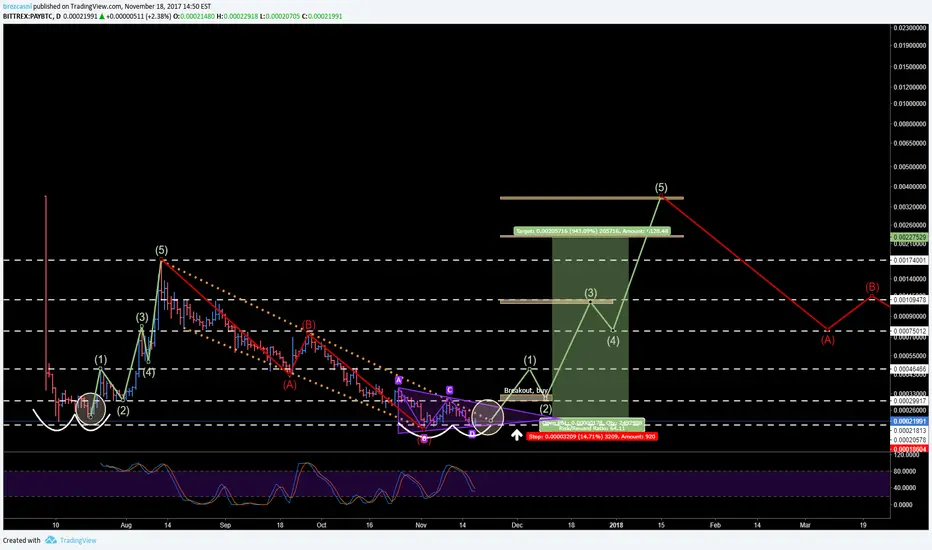
Task: Click the Aug date label
Action: [x=125, y=525]
